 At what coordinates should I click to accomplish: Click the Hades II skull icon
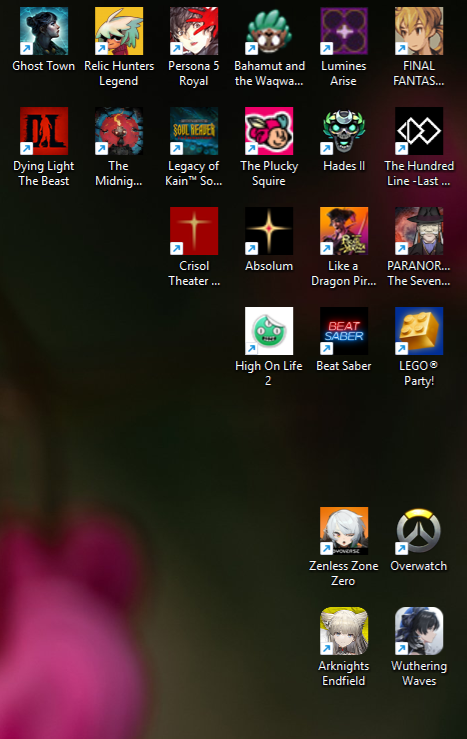[x=344, y=131]
